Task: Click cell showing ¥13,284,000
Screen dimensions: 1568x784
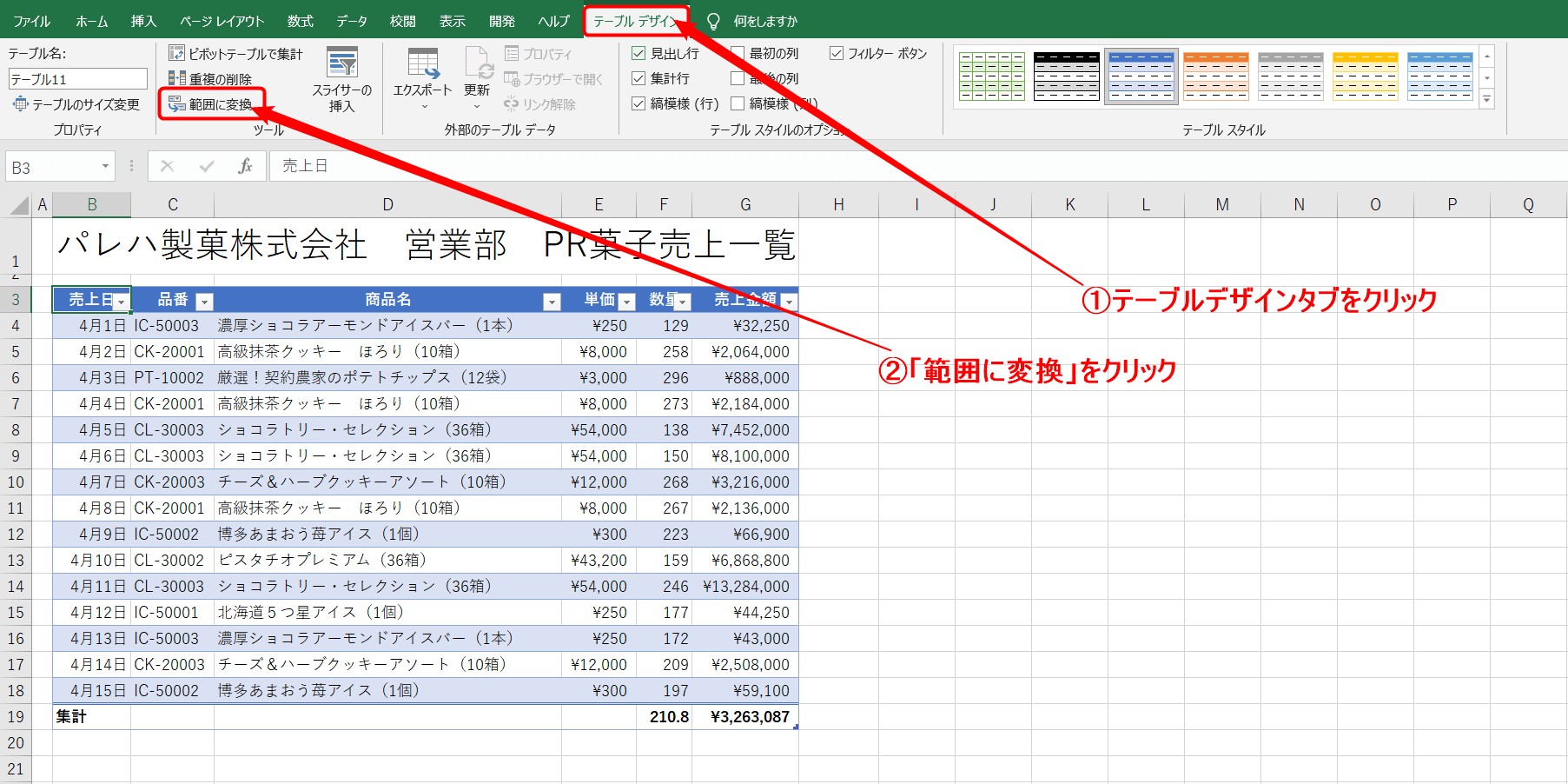Action: 745,587
